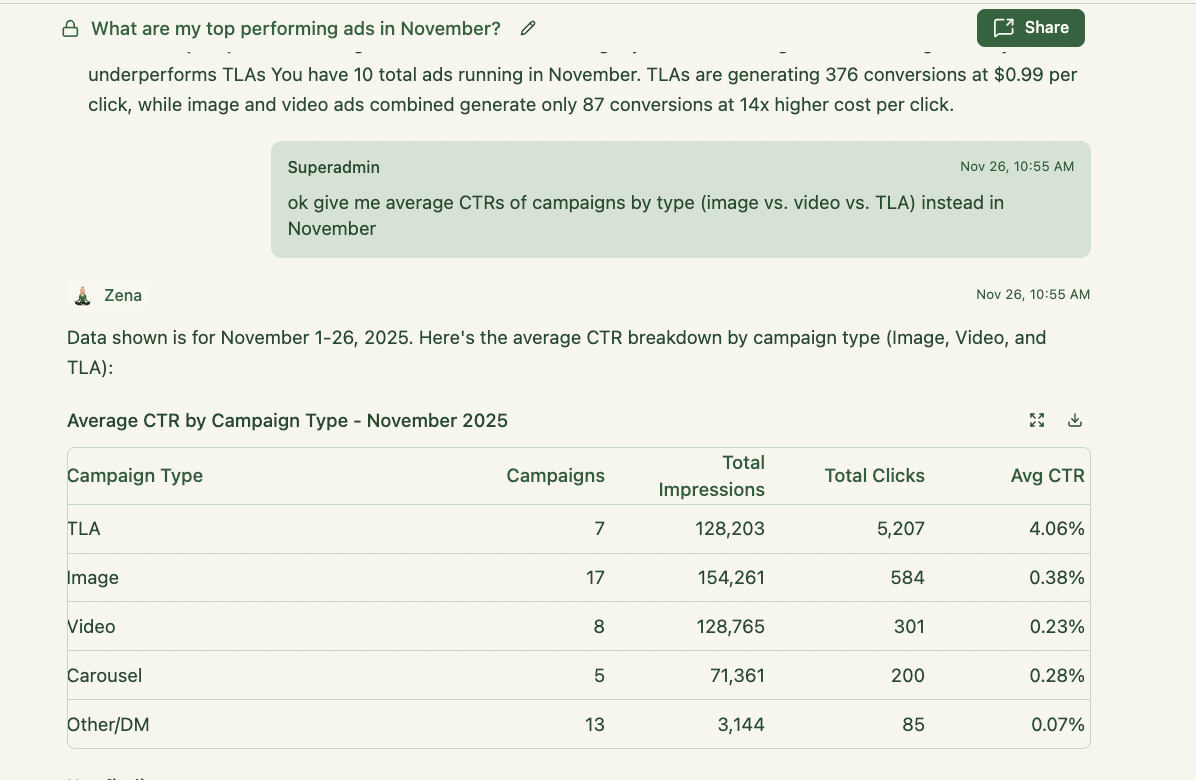
Task: Open the edit pencil icon next to the title
Action: (528, 29)
